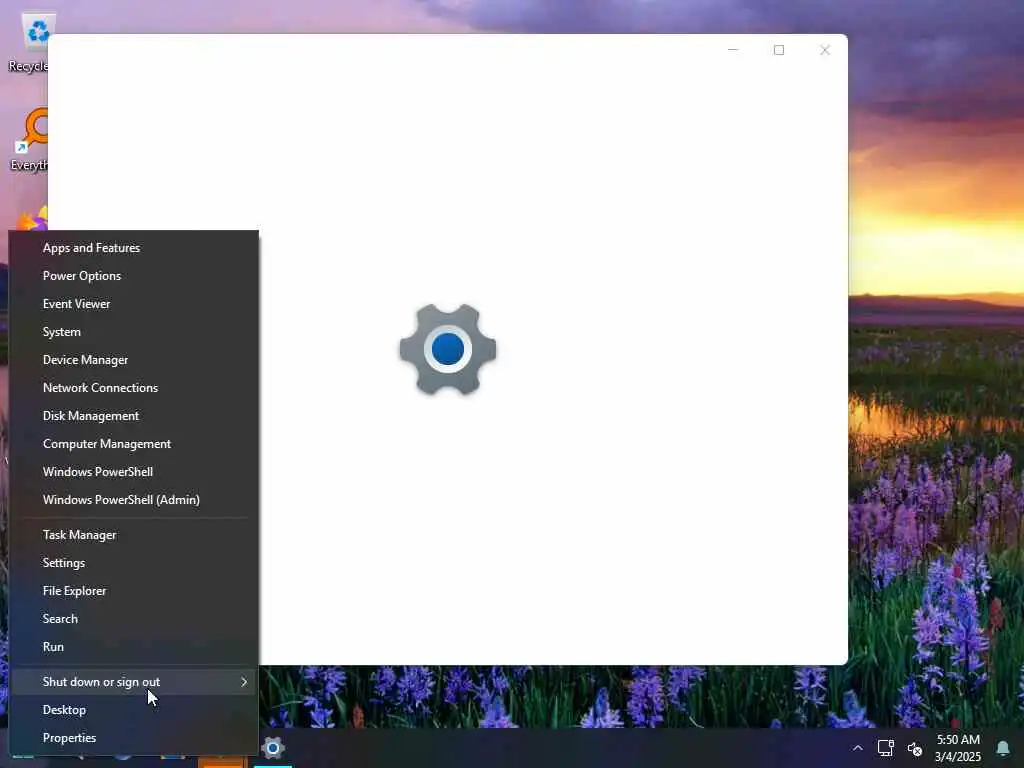Open the Run dialog entry
The width and height of the screenshot is (1024, 768).
click(134, 647)
